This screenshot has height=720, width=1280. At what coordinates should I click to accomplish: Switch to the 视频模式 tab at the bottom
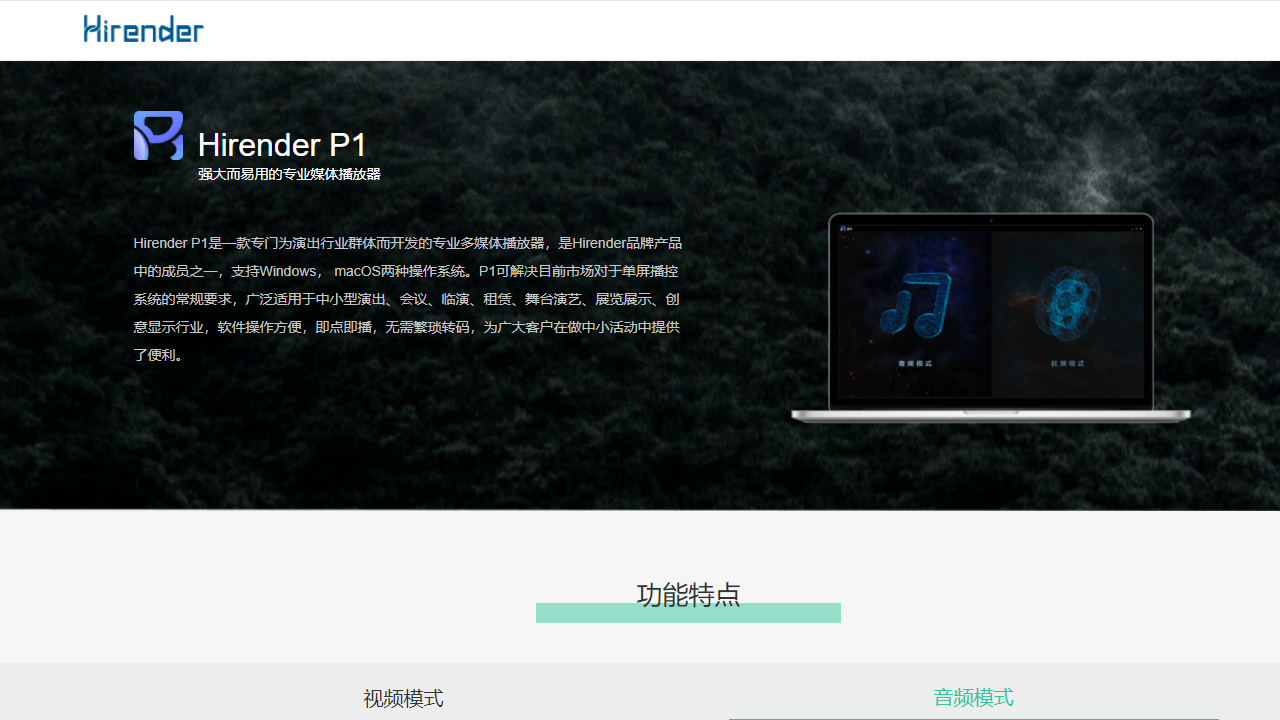[x=403, y=698]
